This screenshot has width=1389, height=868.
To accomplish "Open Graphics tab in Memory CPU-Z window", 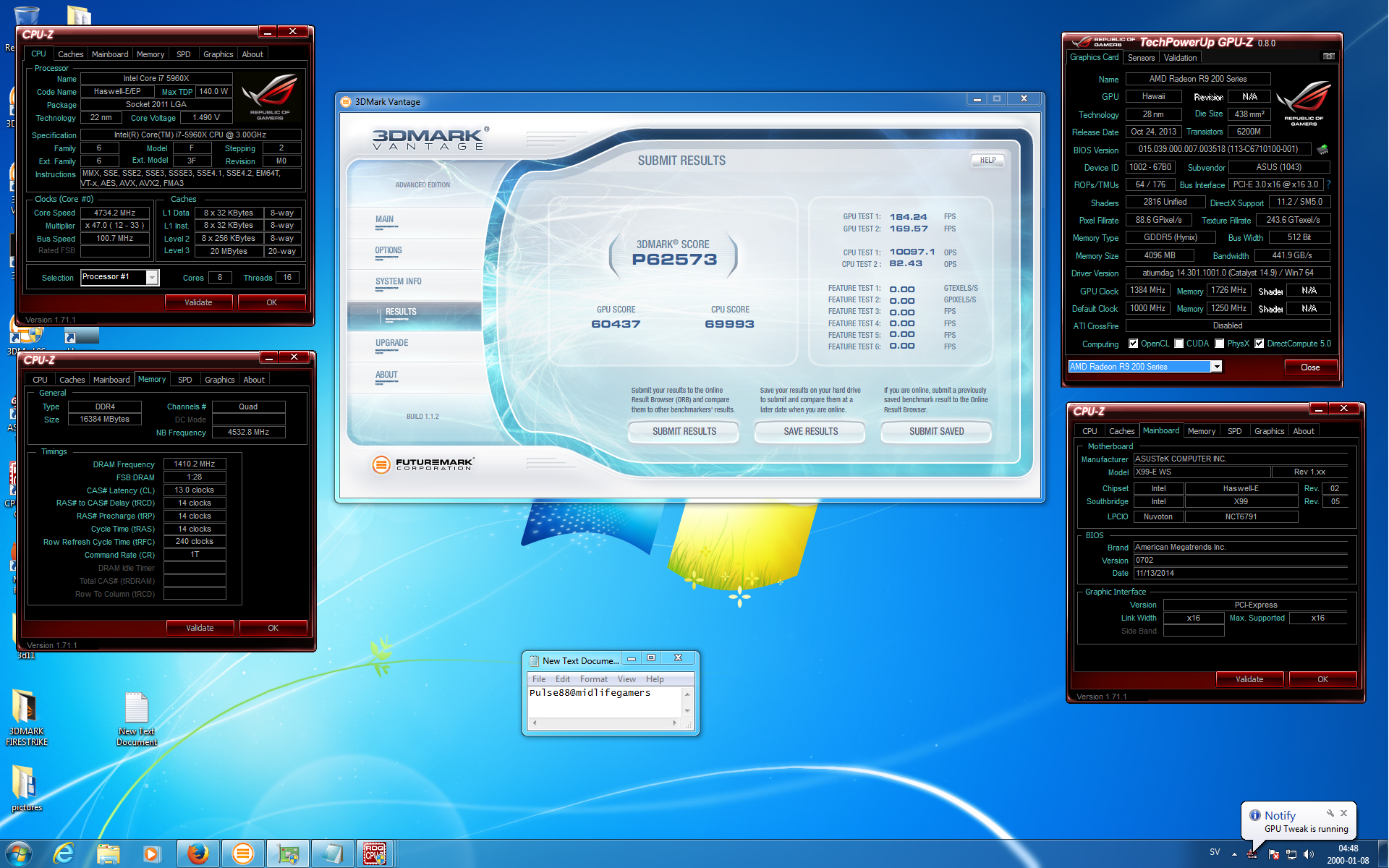I will pos(219,380).
